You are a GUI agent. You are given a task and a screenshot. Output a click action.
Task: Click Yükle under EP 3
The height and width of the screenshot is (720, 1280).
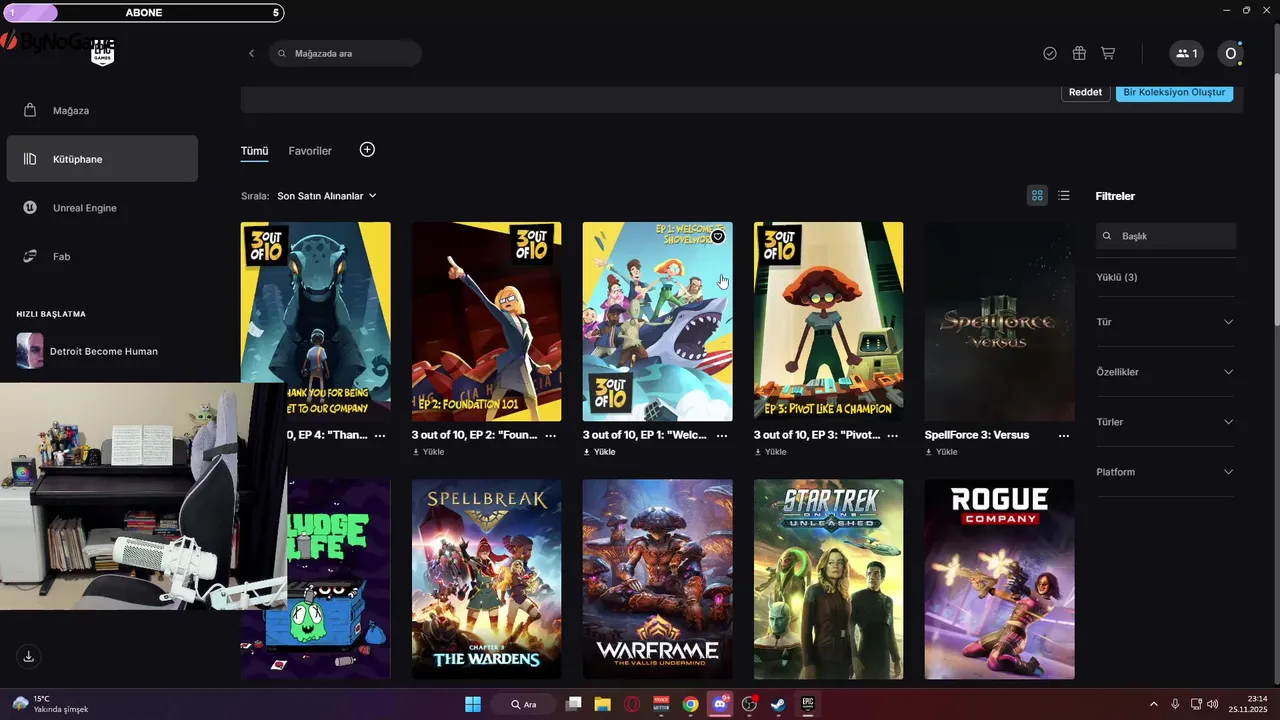[770, 452]
